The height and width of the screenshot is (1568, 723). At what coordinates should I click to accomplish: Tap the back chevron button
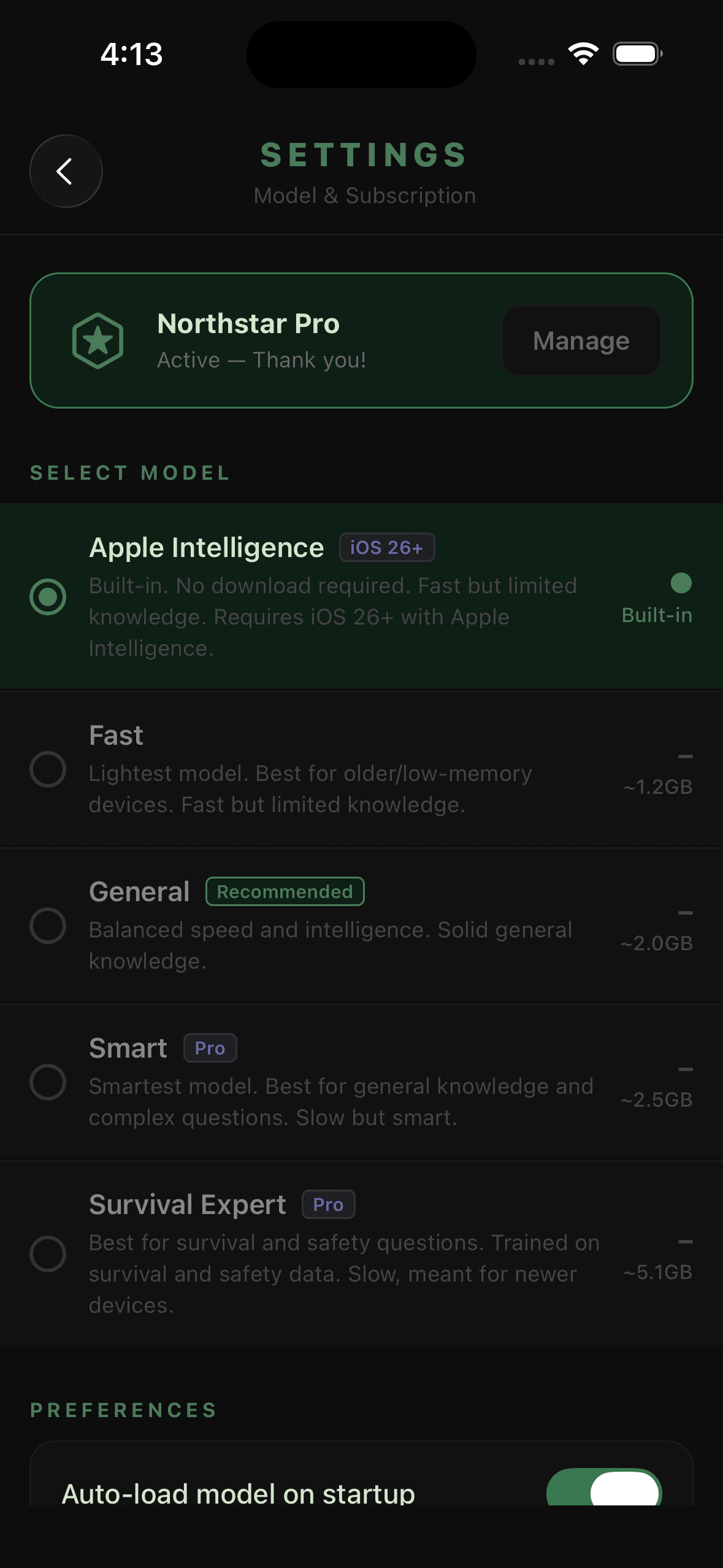click(66, 171)
